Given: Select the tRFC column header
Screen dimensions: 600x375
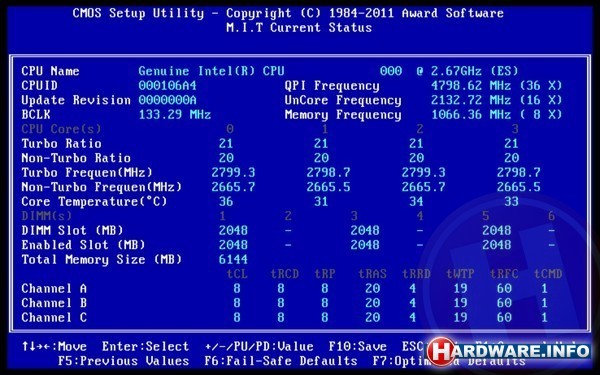Looking at the screenshot, I should (504, 274).
